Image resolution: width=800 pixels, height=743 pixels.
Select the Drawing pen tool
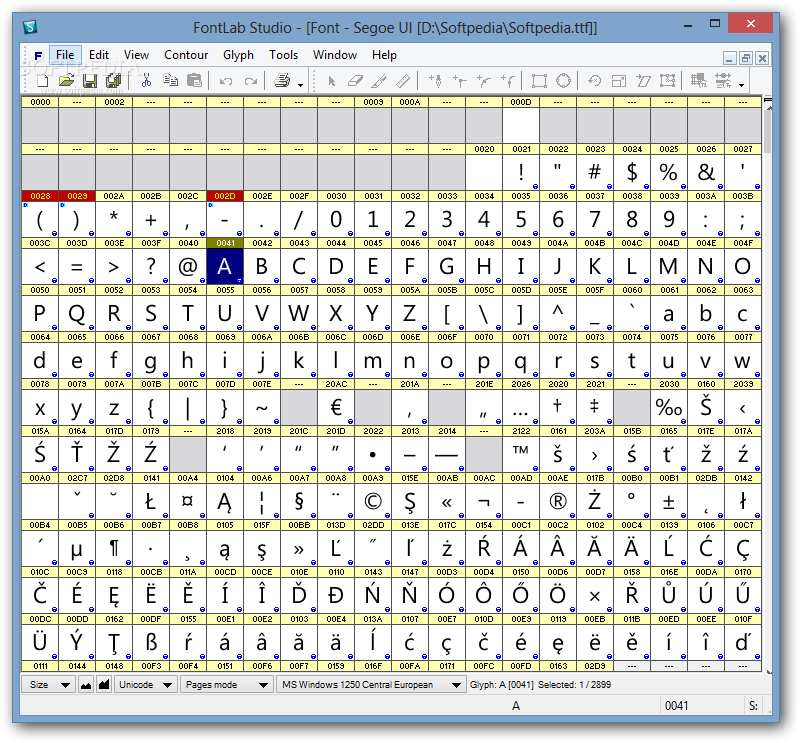click(x=436, y=81)
